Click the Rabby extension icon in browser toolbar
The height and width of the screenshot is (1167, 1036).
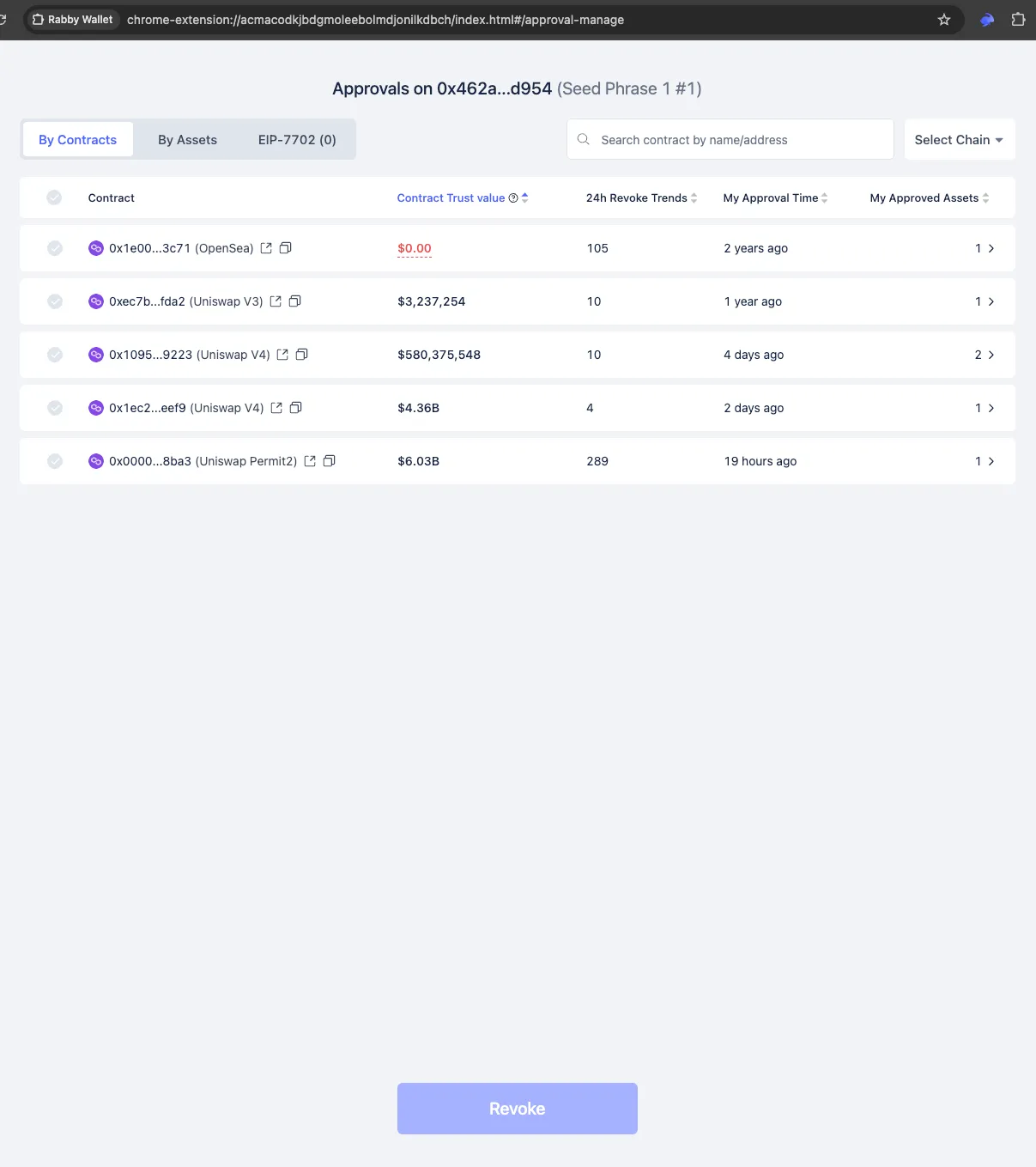[986, 19]
